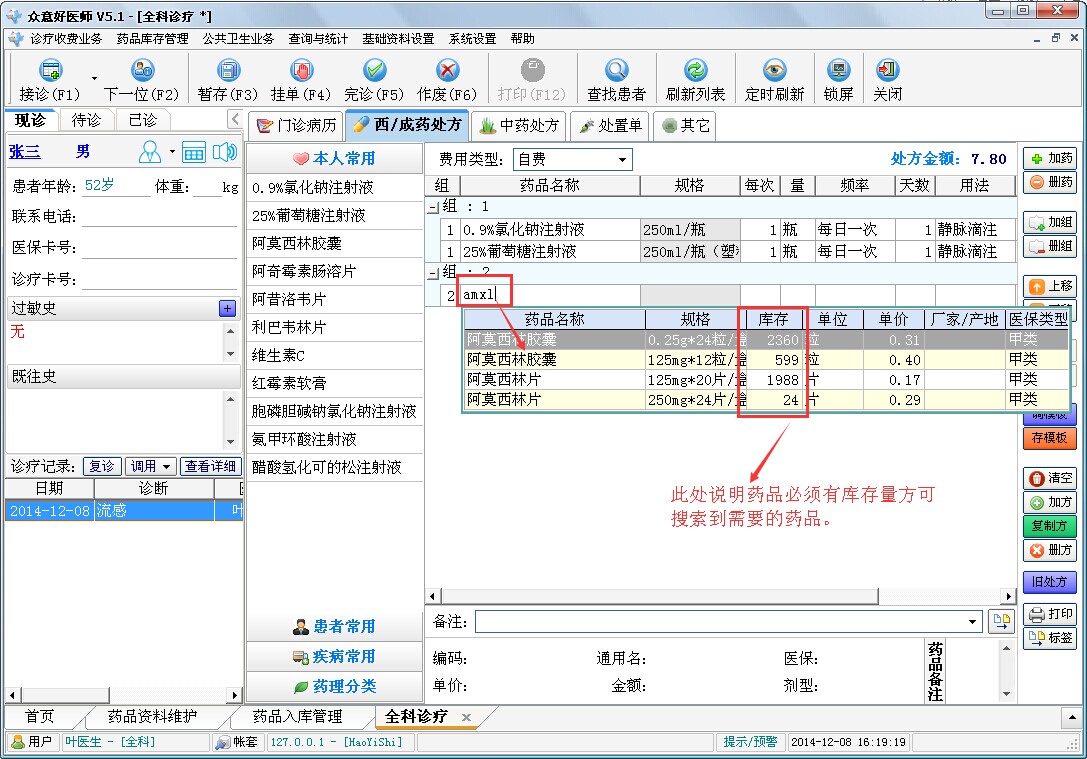Click the 提示/预警 status bar item
Viewport: 1087px width, 759px height.
[750, 742]
